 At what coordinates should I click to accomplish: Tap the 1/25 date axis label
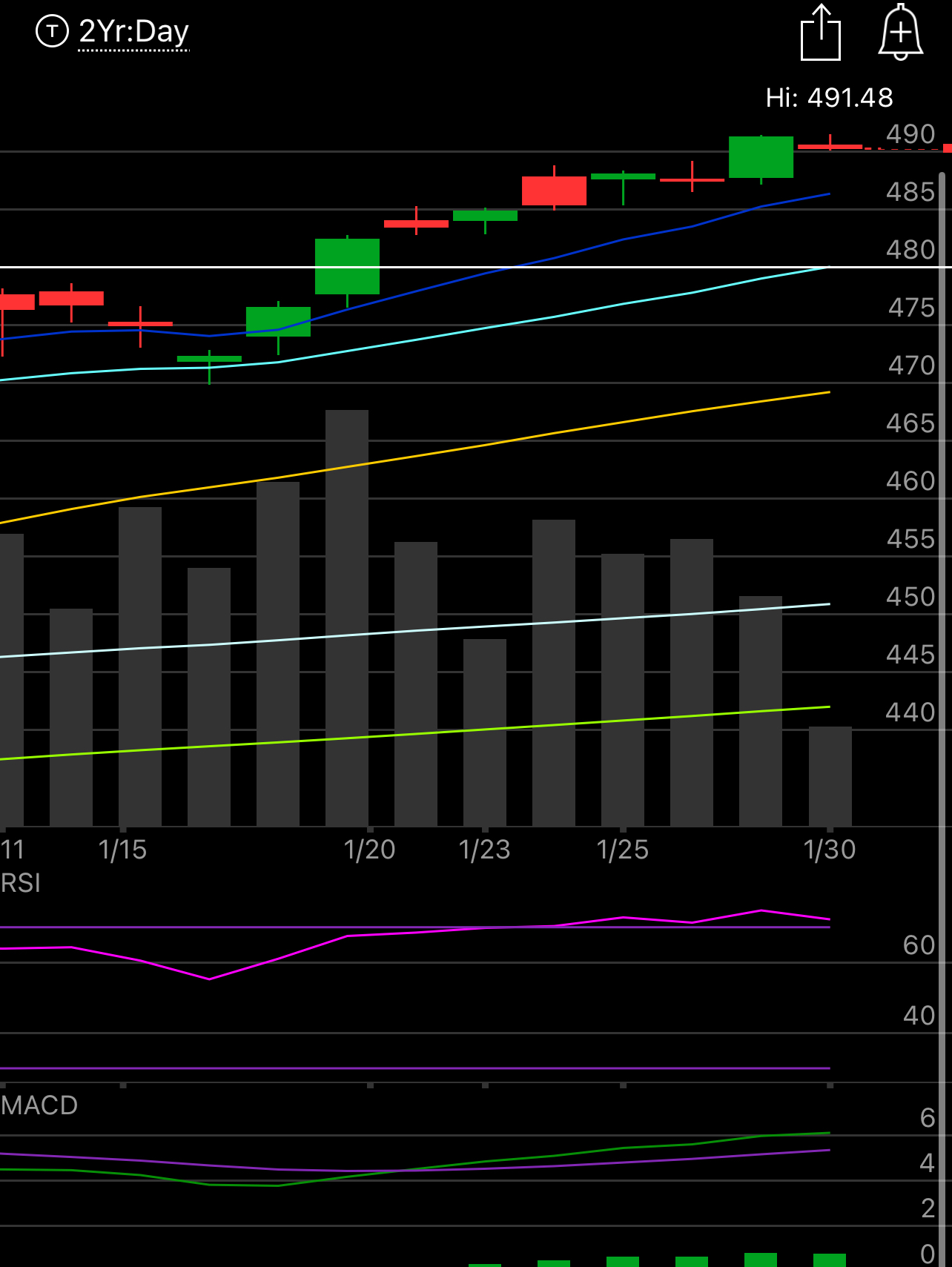coord(622,850)
